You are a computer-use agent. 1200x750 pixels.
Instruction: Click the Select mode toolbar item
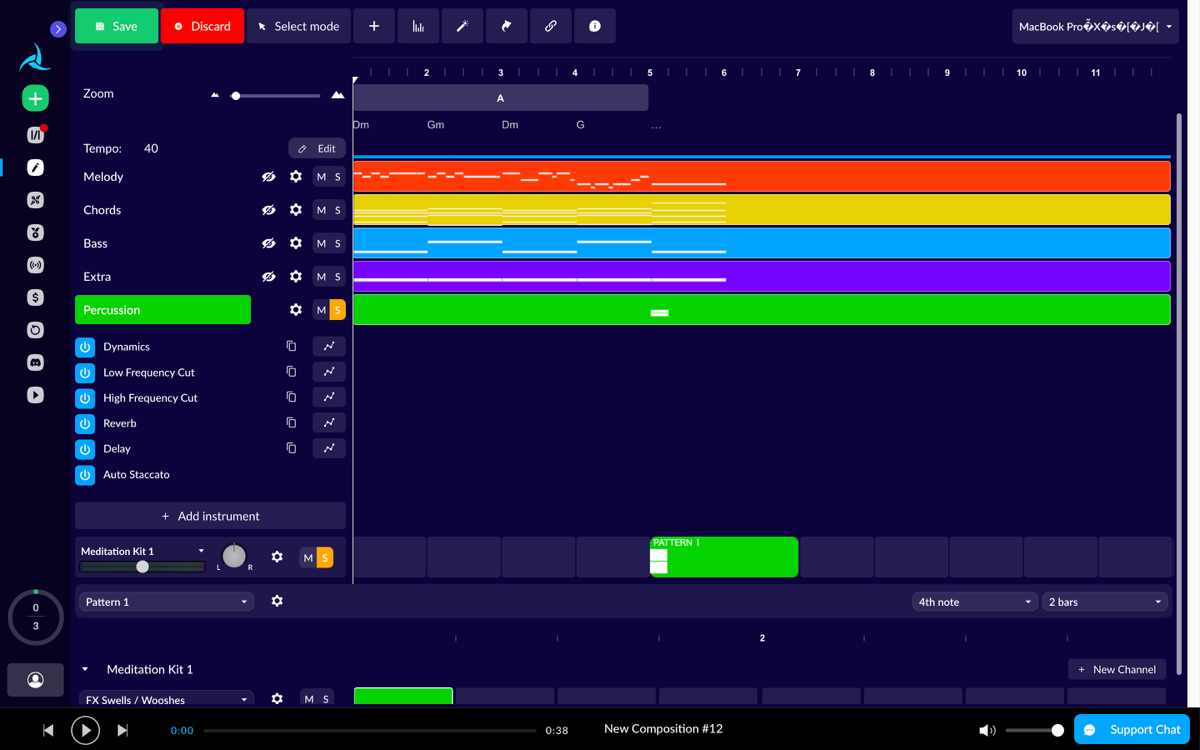298,26
